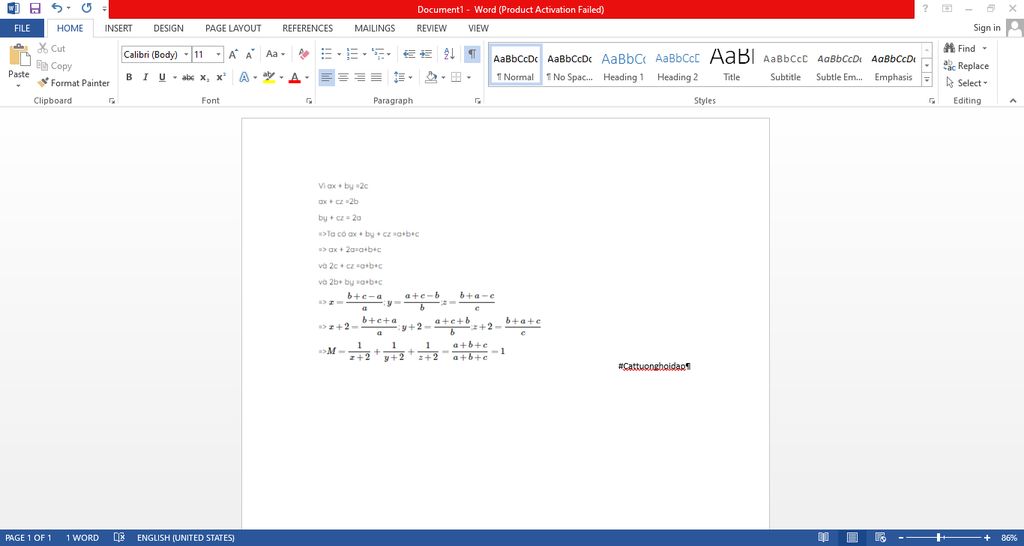Image resolution: width=1024 pixels, height=546 pixels.
Task: Apply subscript formatting
Action: (204, 77)
